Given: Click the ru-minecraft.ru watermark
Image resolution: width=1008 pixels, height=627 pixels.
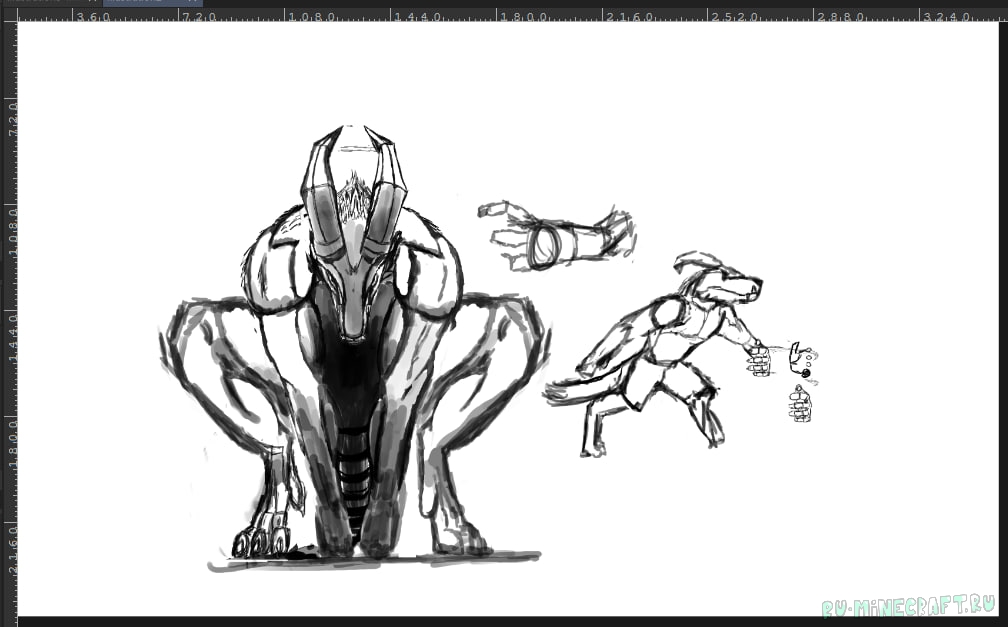Looking at the screenshot, I should click(909, 607).
